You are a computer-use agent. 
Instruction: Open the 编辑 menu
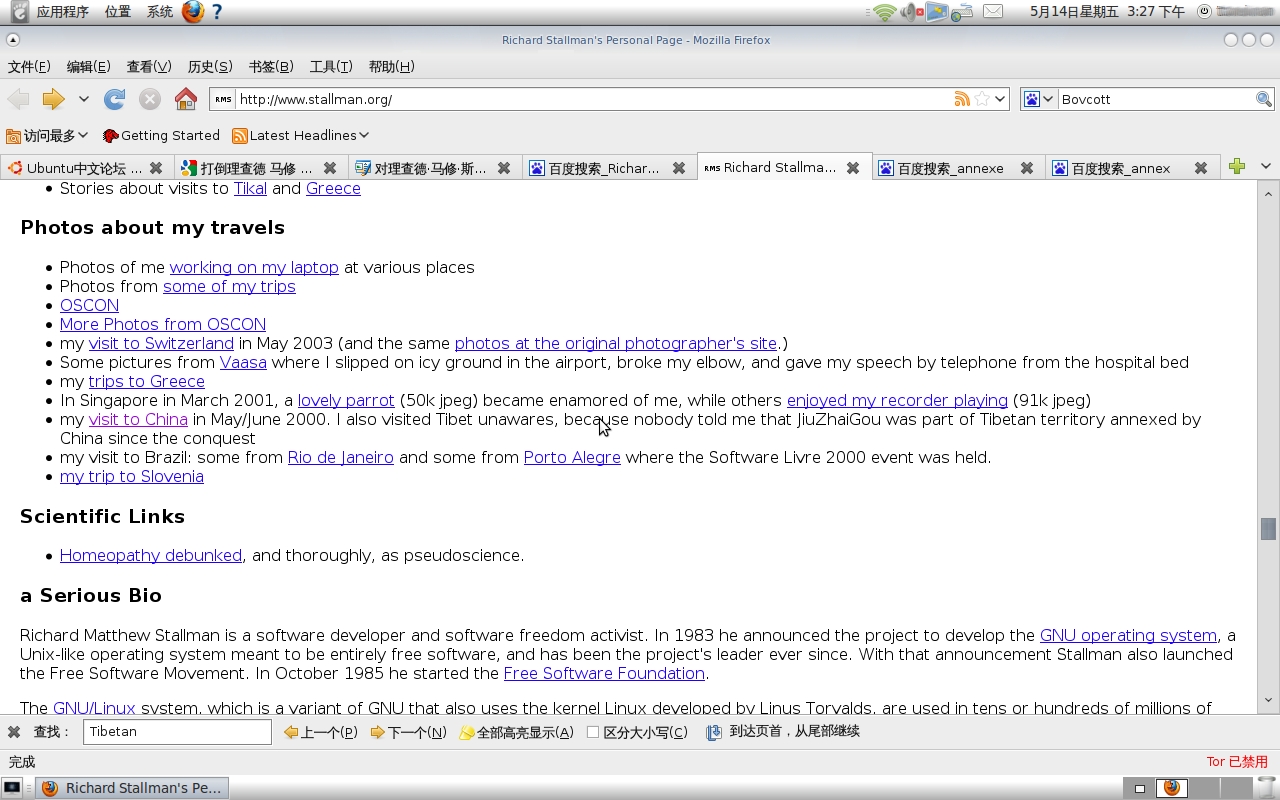88,66
